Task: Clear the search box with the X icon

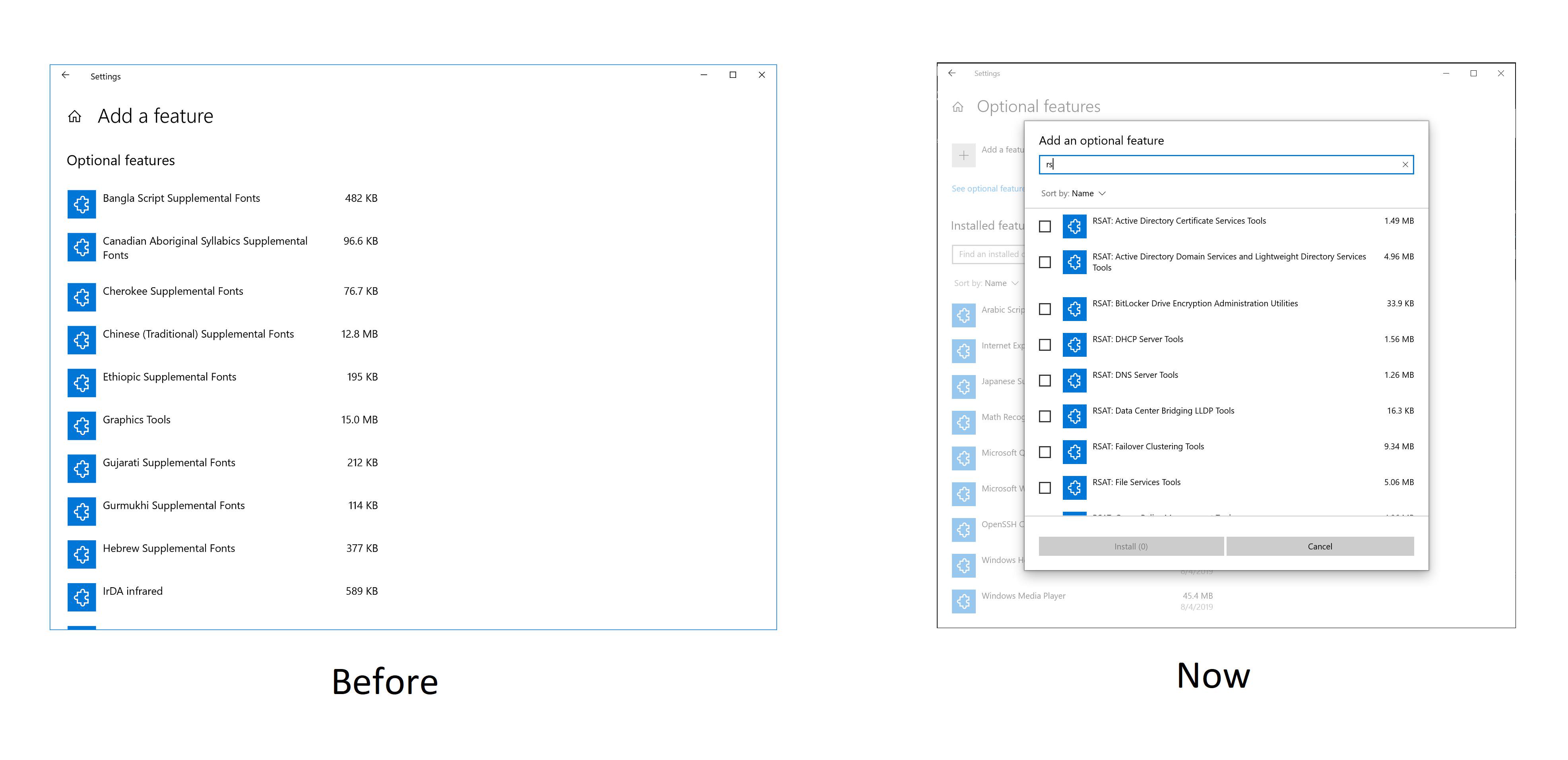Action: [1405, 164]
